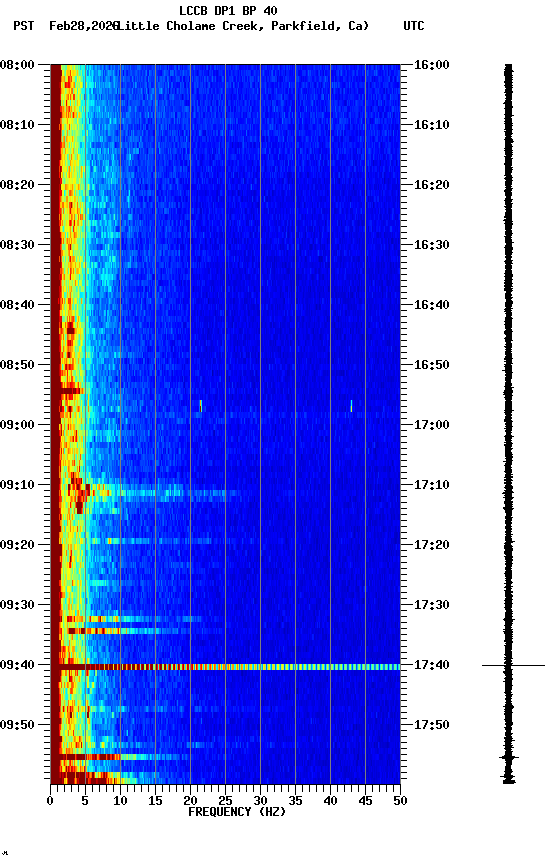
Task: Click the seismogram burst near 17:56
Action: [x=509, y=758]
